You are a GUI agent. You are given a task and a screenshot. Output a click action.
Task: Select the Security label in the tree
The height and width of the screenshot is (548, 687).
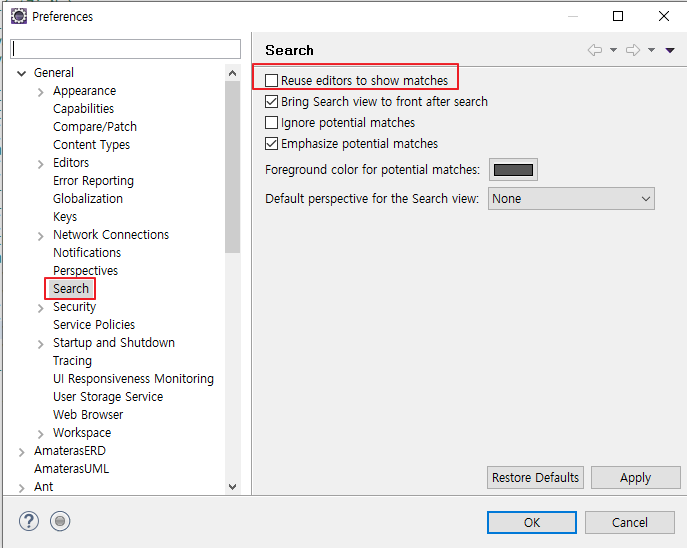[74, 307]
